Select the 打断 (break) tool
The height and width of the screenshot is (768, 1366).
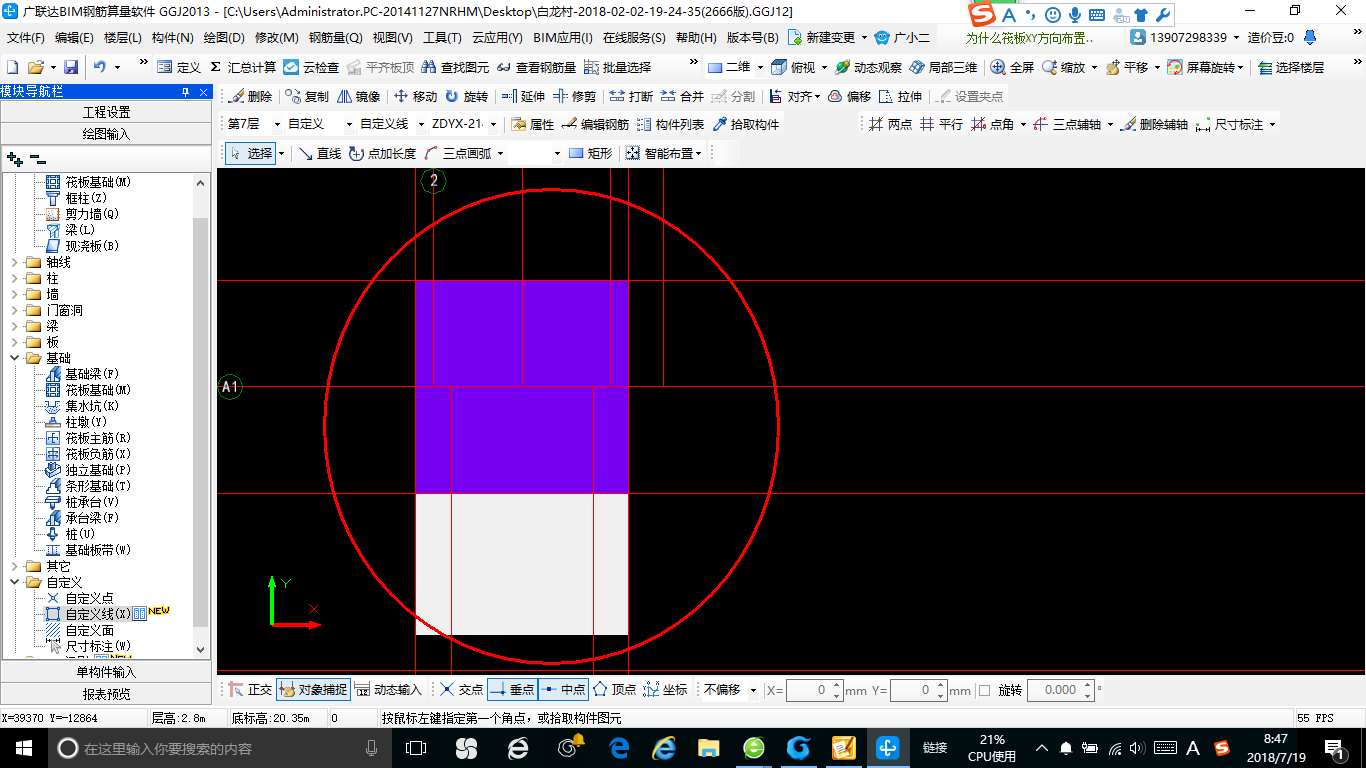631,97
